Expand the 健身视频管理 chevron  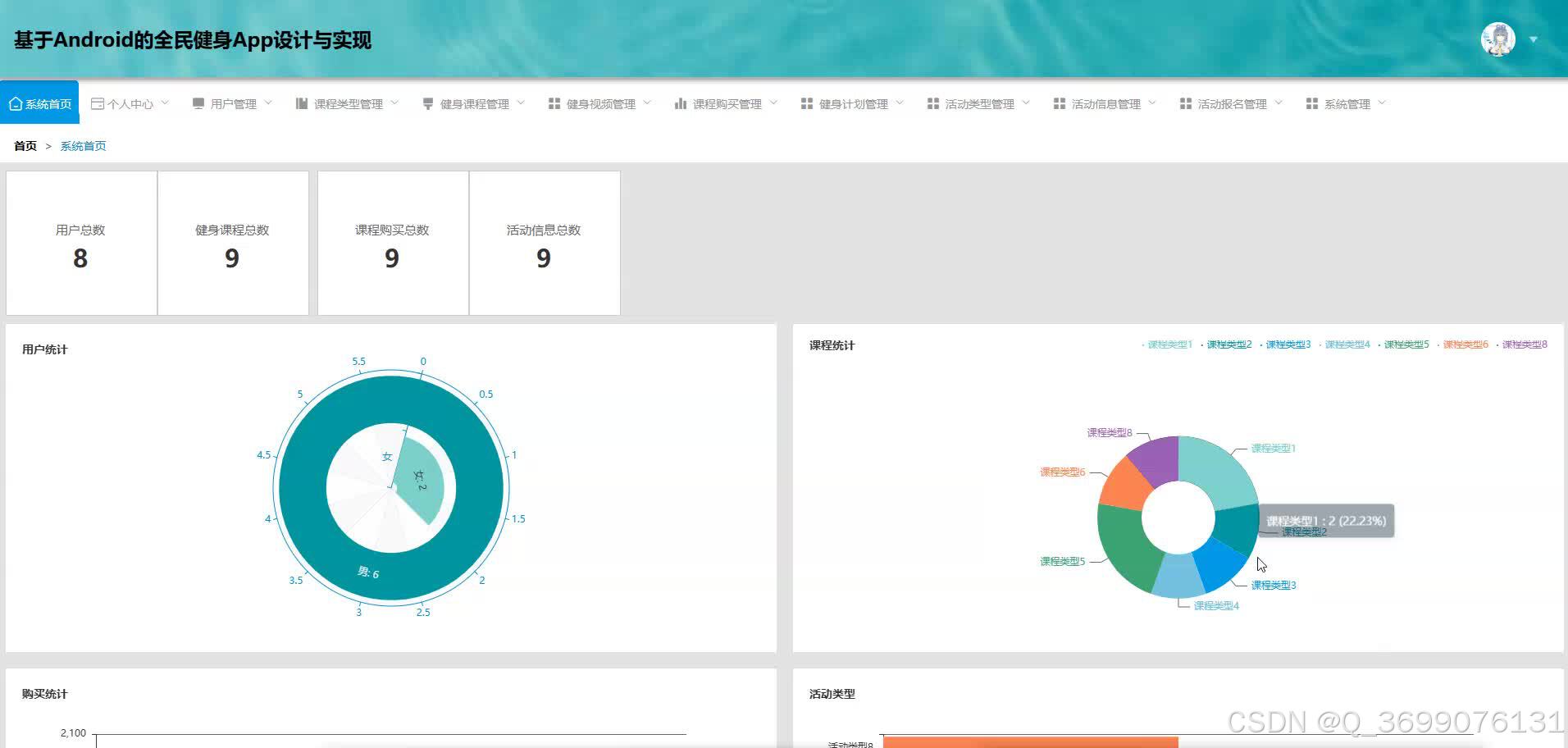pos(647,103)
